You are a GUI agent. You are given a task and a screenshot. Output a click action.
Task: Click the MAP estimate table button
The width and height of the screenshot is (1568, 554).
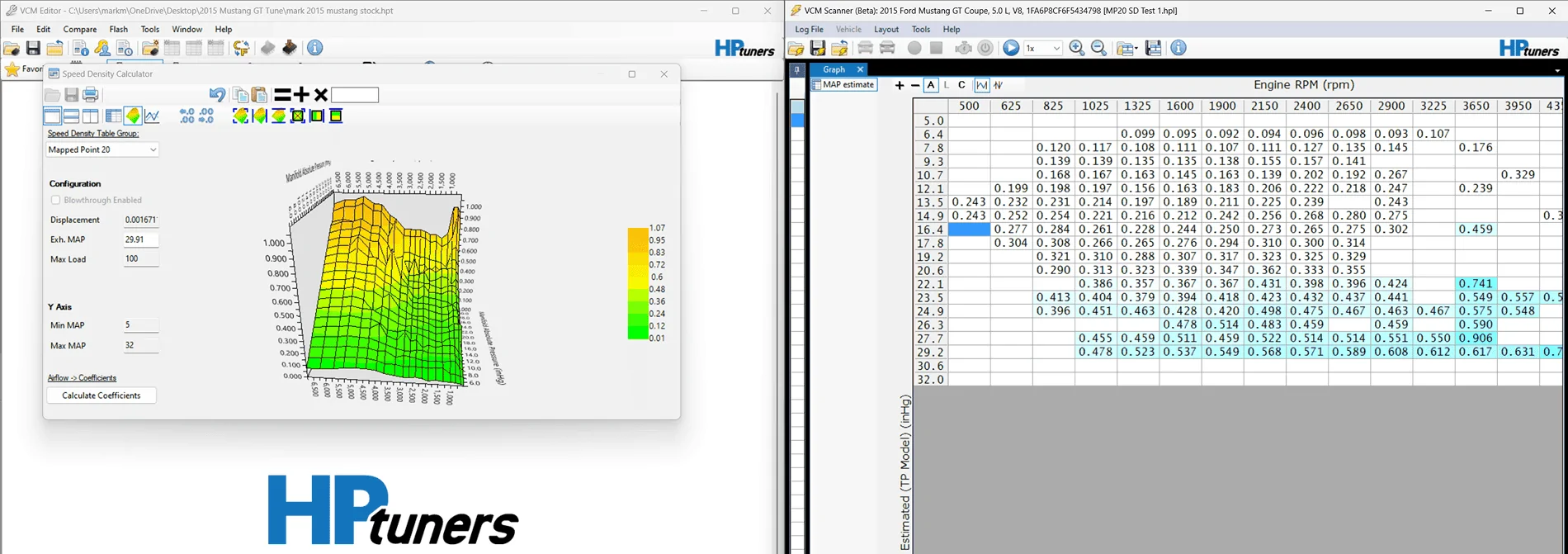[843, 84]
